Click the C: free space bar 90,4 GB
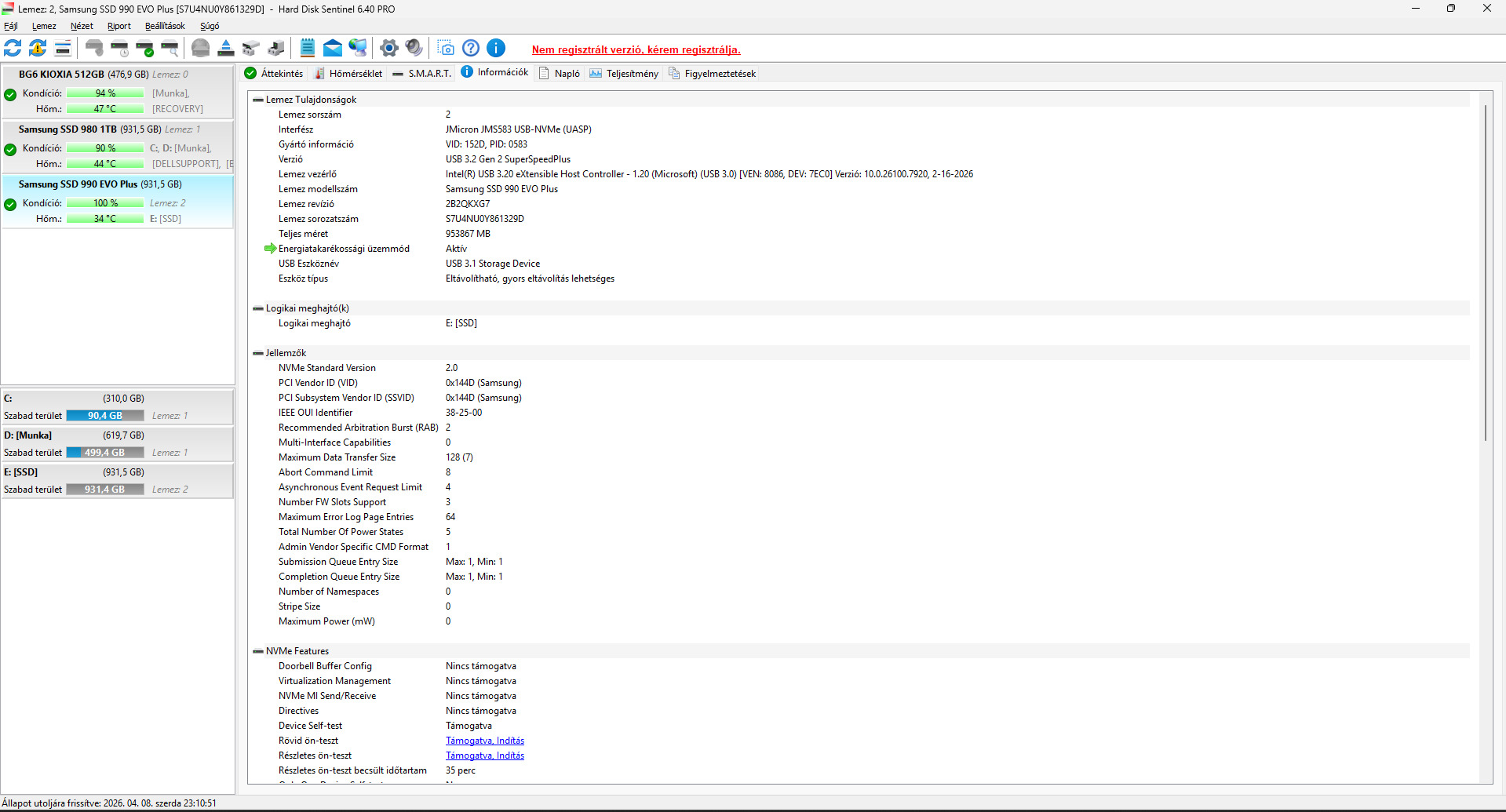Screen dimensions: 1506x812 click(105, 416)
